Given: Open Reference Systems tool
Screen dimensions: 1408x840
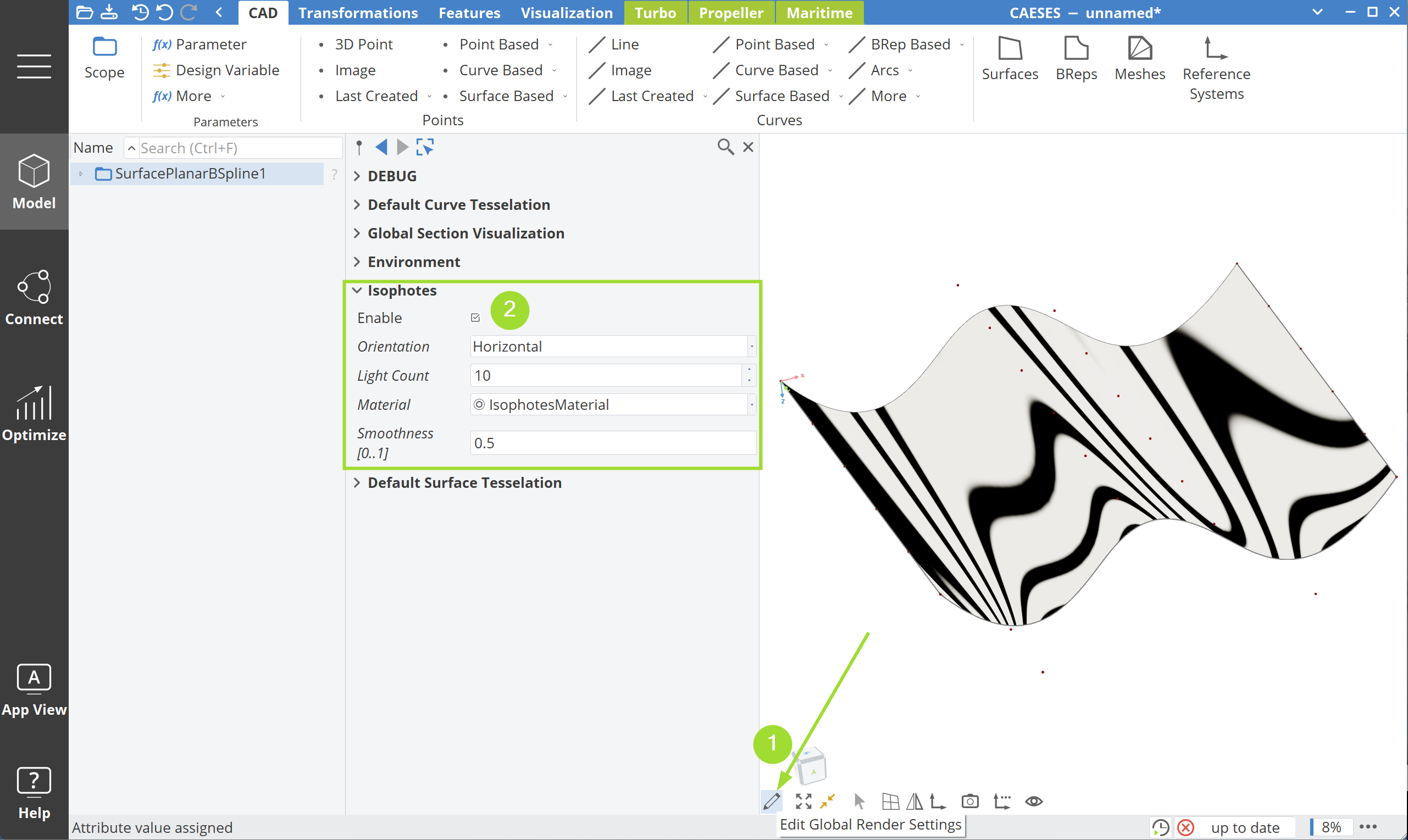Looking at the screenshot, I should coord(1216,69).
